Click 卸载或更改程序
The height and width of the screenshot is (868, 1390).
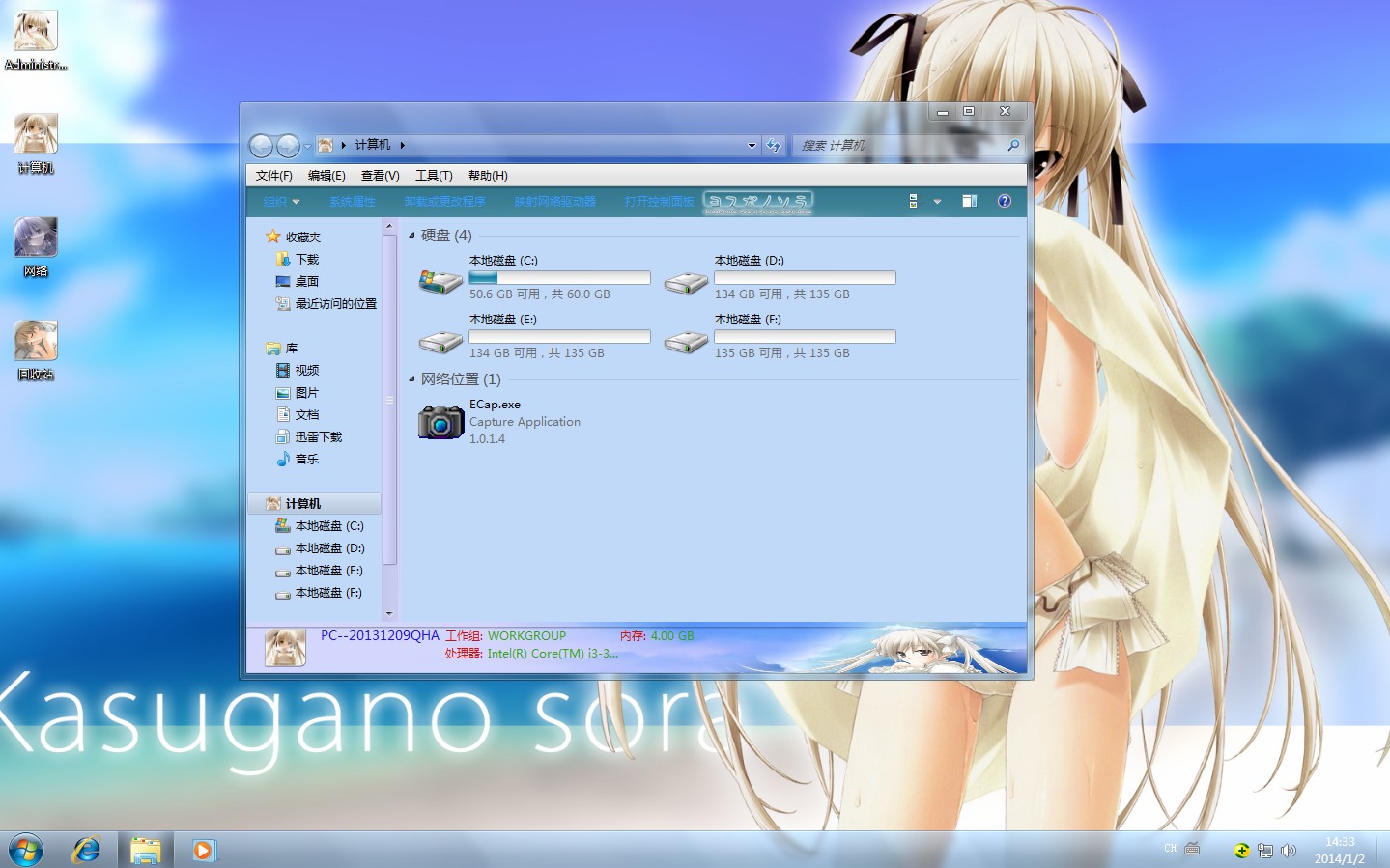(445, 202)
